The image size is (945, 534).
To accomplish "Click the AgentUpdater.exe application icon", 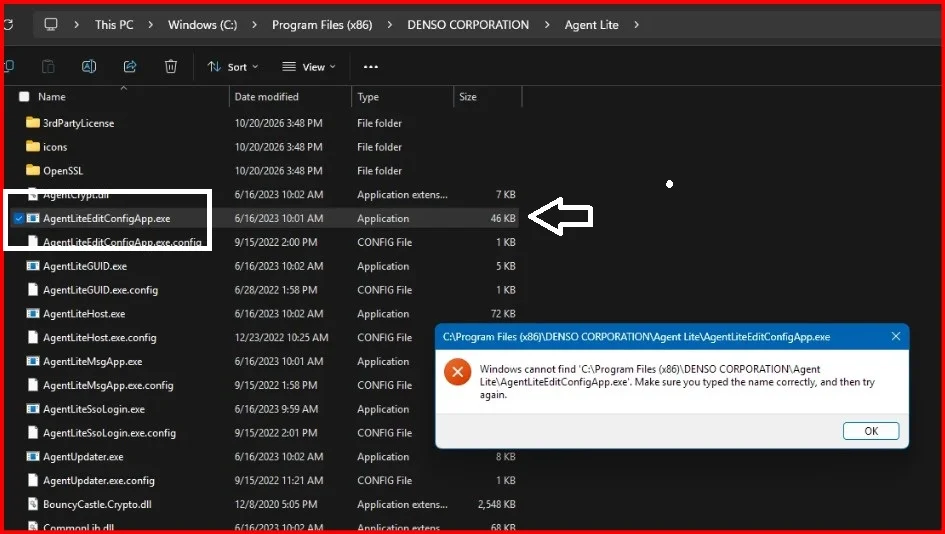I will pyautogui.click(x=33, y=457).
